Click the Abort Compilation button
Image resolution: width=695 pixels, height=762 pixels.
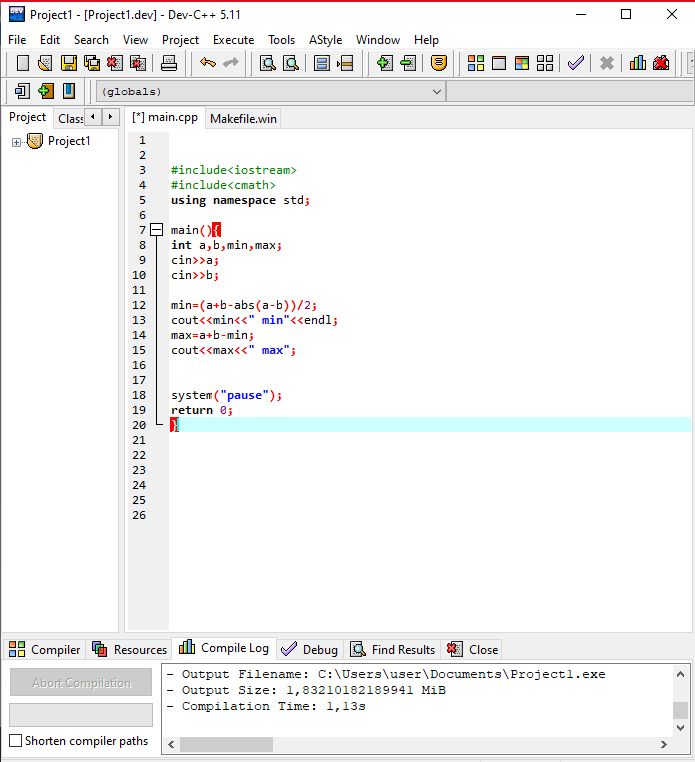coord(81,682)
